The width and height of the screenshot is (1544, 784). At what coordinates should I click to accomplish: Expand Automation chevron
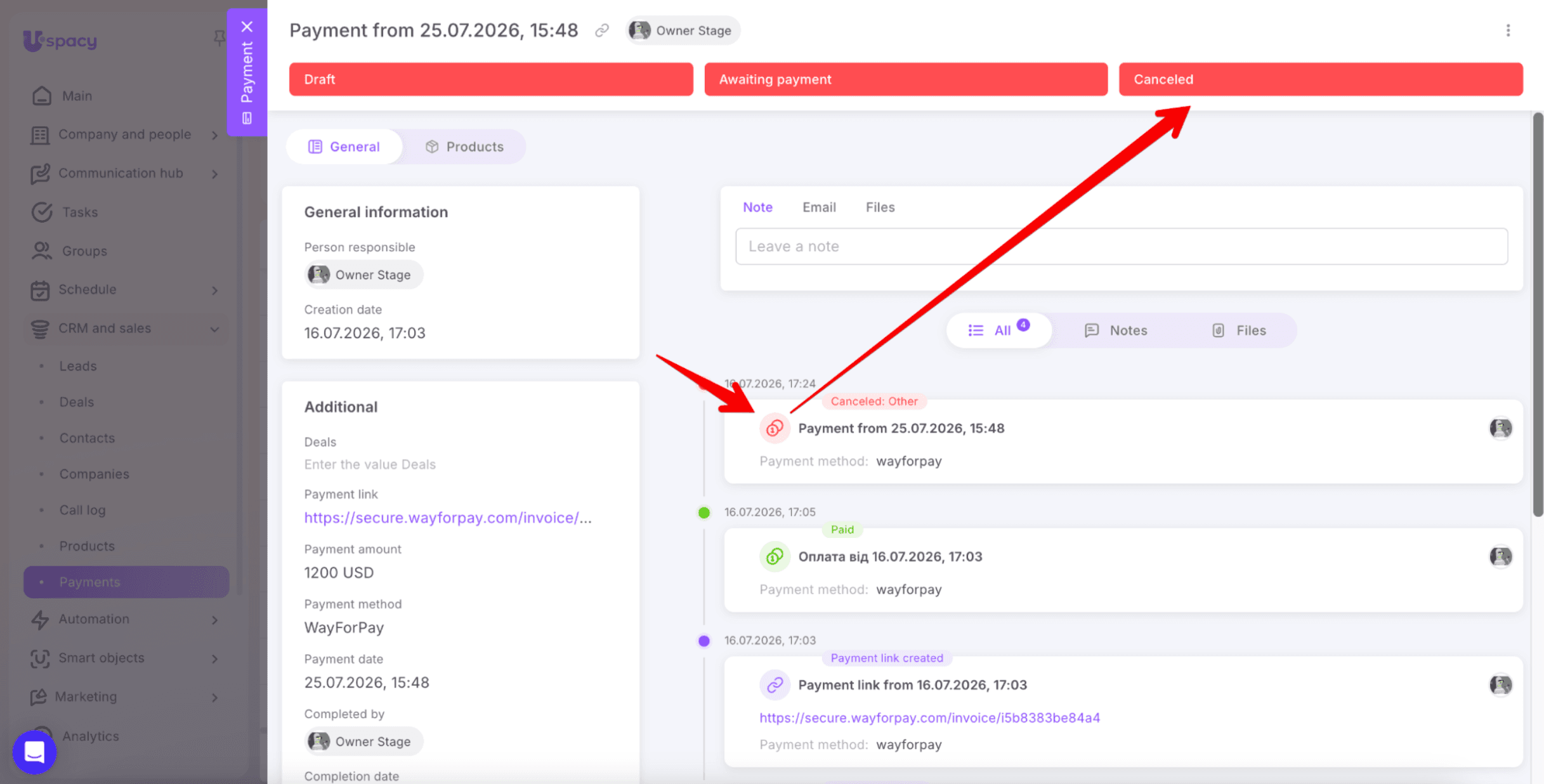coord(214,620)
